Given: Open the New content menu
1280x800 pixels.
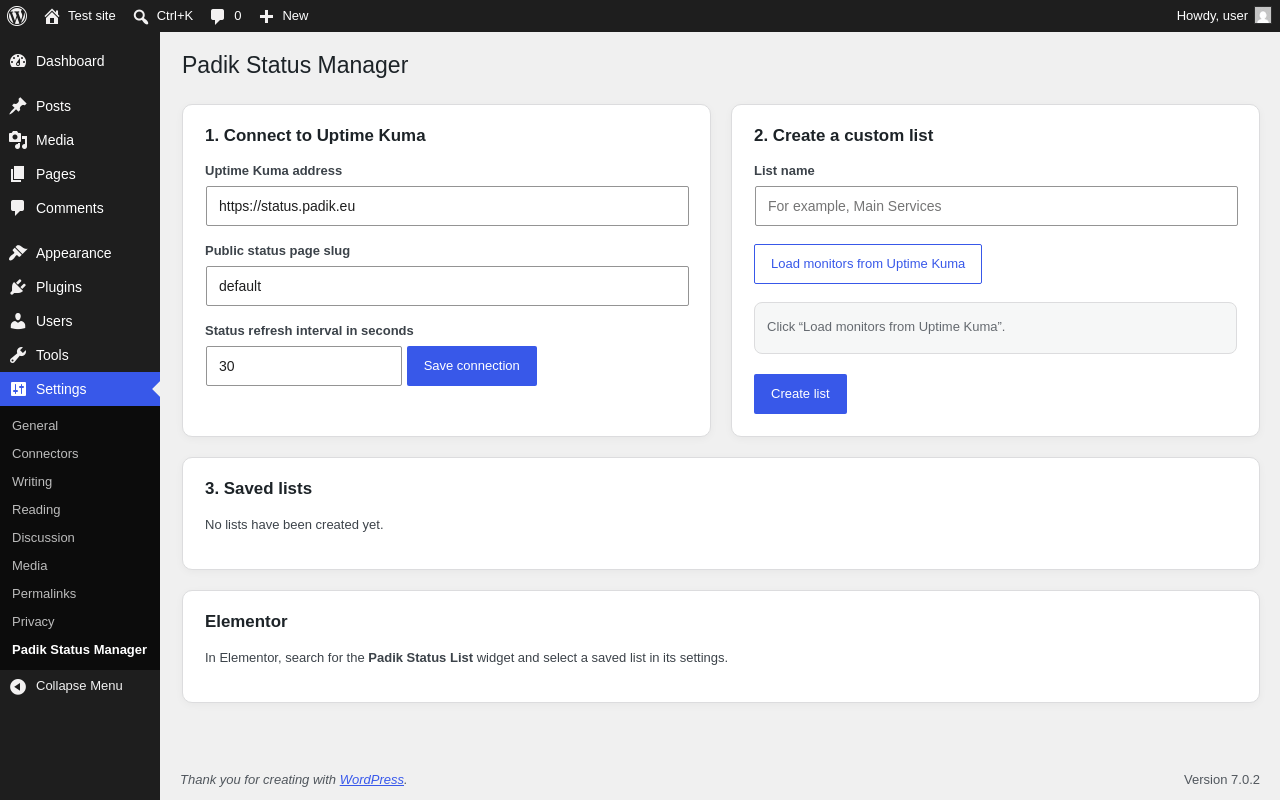Looking at the screenshot, I should tap(284, 16).
